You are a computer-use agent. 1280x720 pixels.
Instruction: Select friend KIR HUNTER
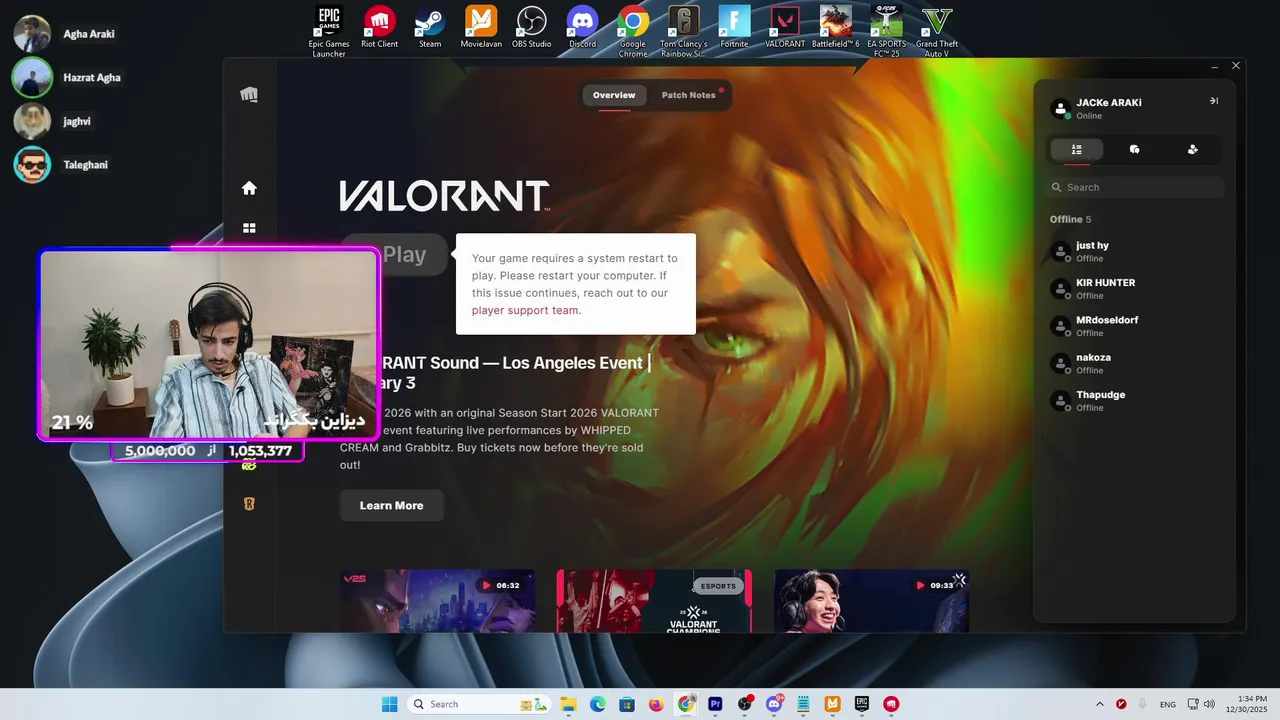[1135, 289]
